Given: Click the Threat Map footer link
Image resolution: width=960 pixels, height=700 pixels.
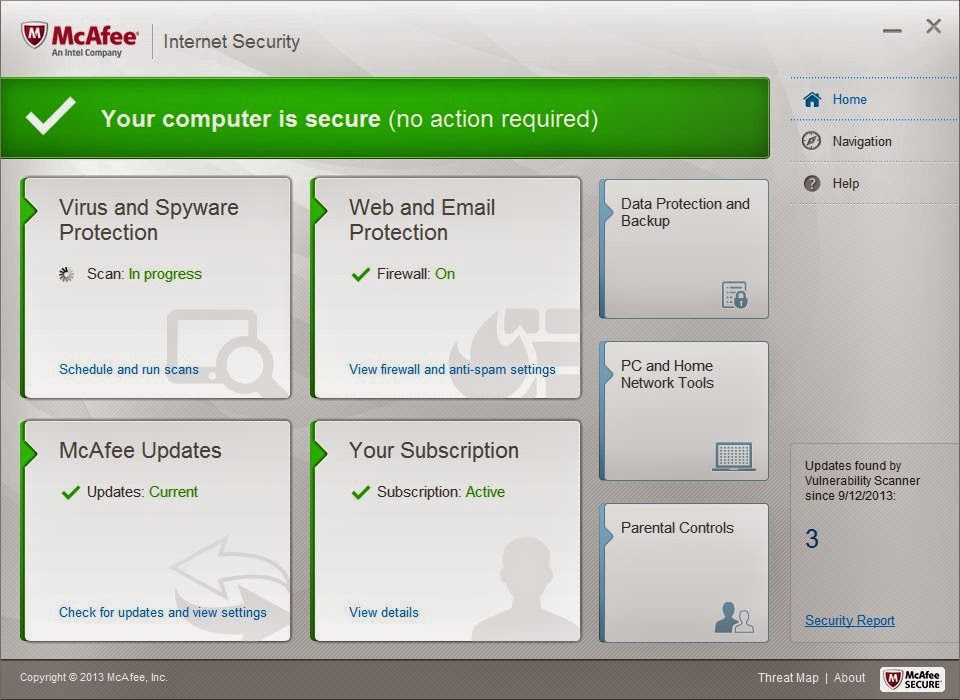Looking at the screenshot, I should coord(788,677).
